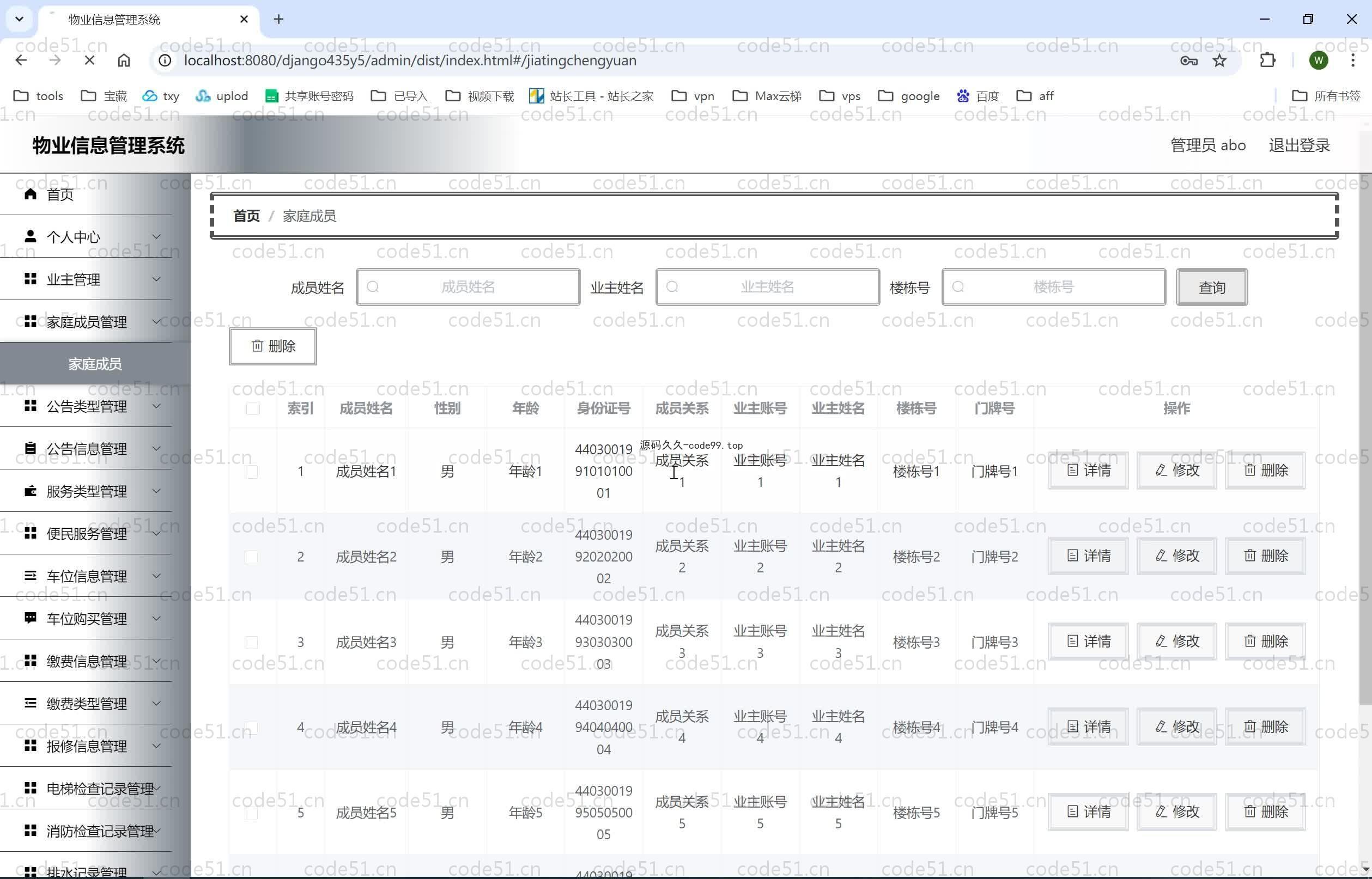Click the home icon beside 首页 in sidebar
This screenshot has height=879, width=1372.
pyautogui.click(x=31, y=194)
